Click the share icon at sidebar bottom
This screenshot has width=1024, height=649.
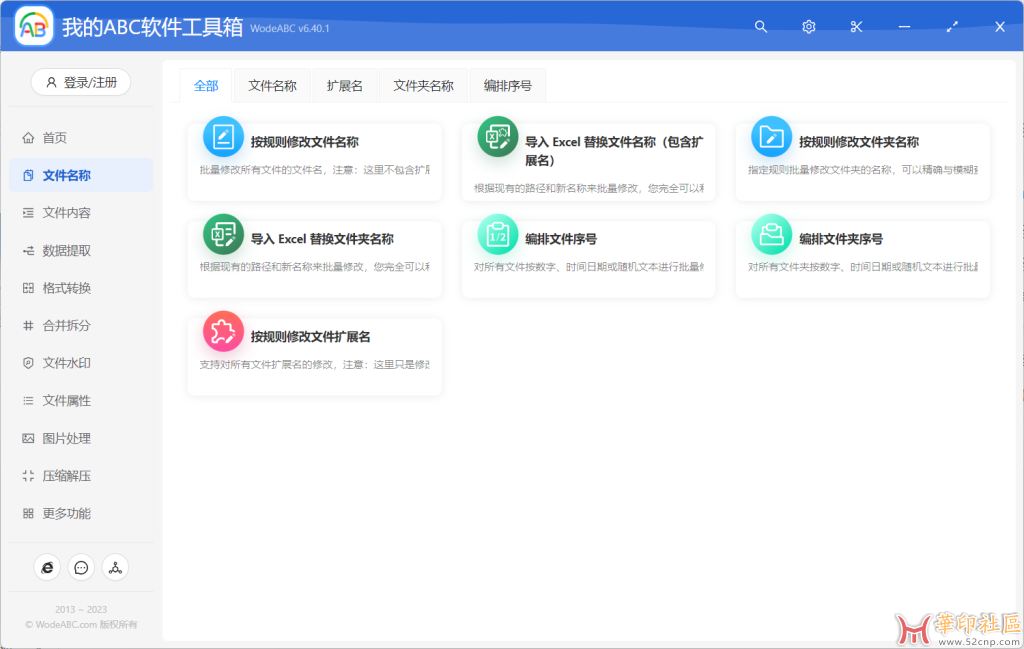115,567
